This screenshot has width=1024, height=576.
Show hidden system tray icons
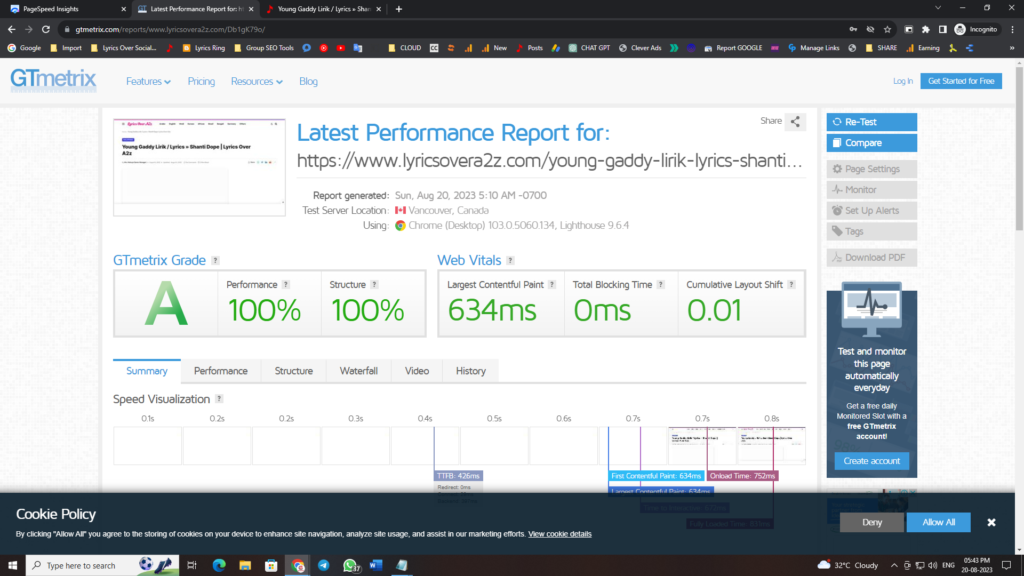[894, 566]
